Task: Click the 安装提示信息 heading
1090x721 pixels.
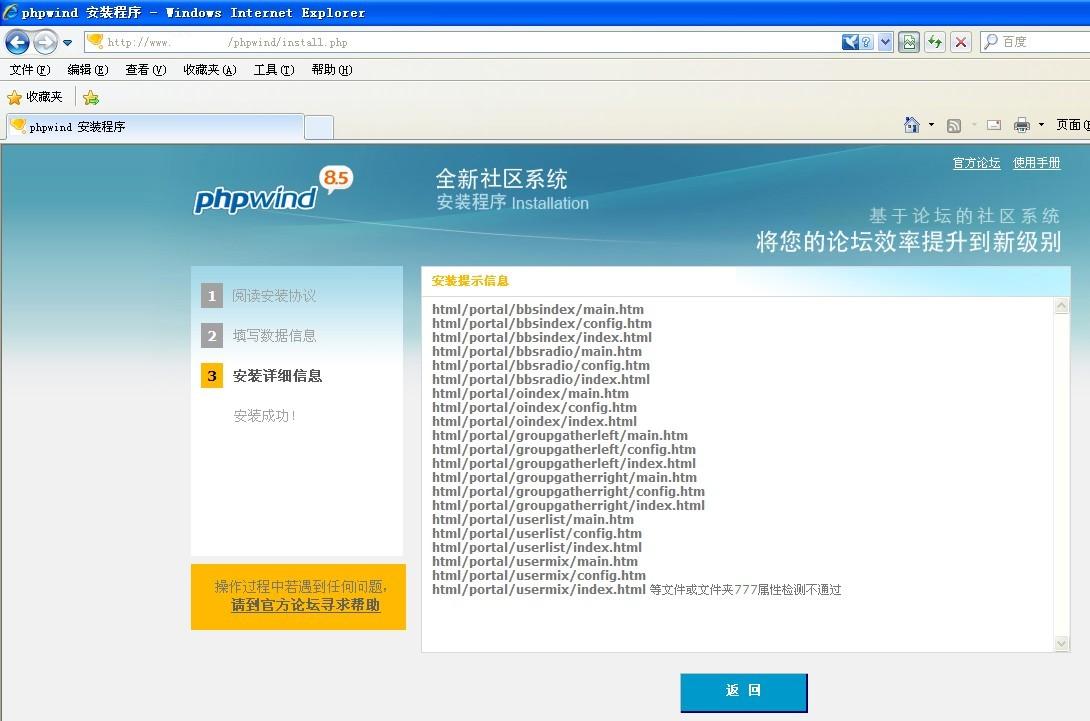Action: pyautogui.click(x=470, y=281)
